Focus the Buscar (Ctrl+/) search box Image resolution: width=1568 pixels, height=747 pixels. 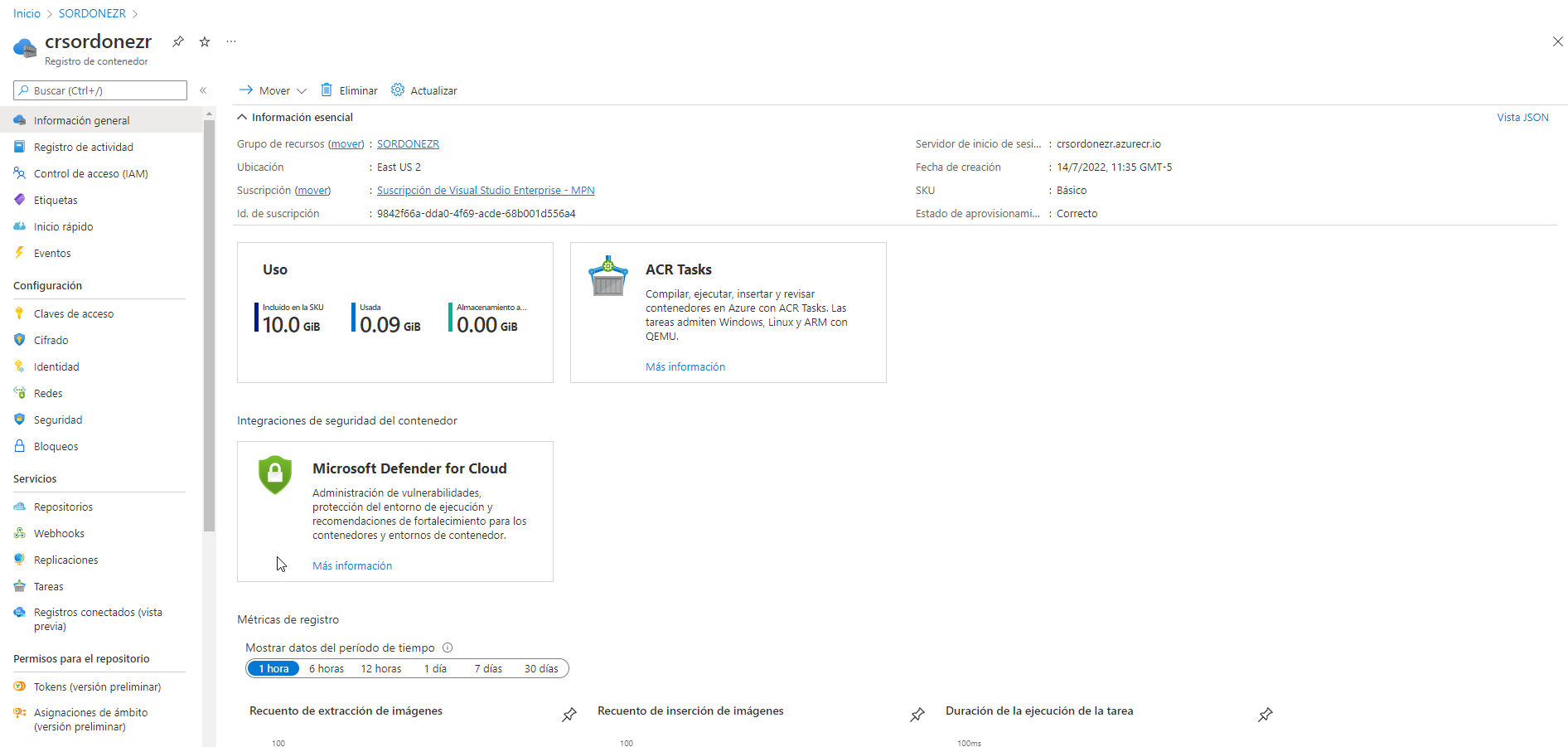coord(100,90)
